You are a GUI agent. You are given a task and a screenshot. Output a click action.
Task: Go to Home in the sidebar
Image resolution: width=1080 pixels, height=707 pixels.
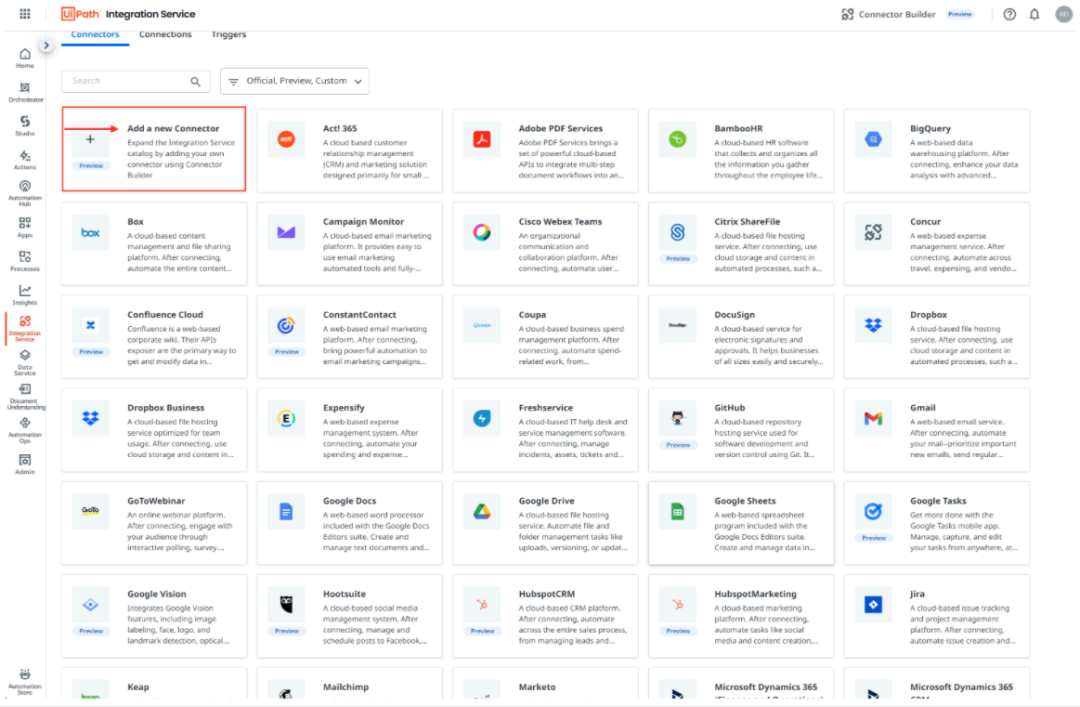pos(25,58)
